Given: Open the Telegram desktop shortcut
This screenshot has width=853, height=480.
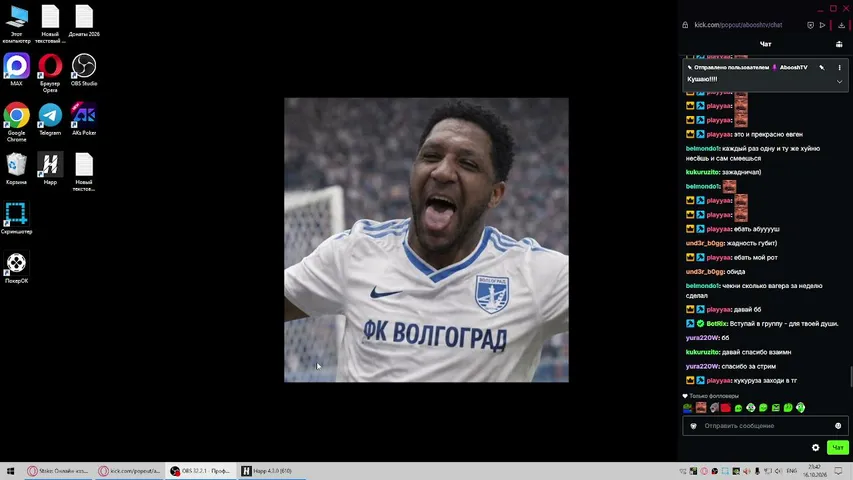Looking at the screenshot, I should pyautogui.click(x=50, y=119).
